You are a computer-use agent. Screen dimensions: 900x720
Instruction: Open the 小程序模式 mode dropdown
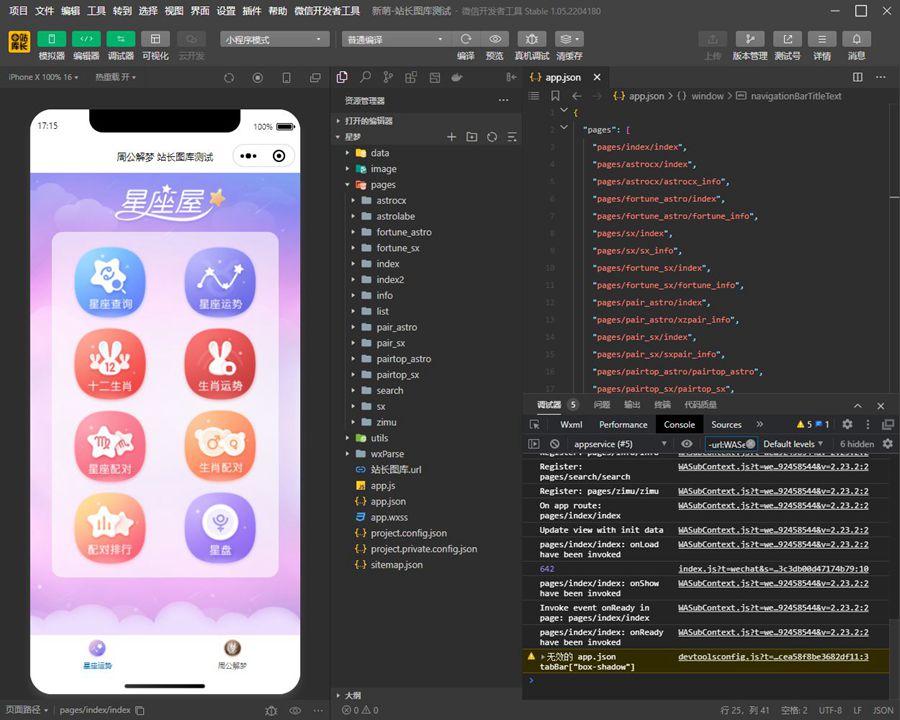(x=275, y=39)
